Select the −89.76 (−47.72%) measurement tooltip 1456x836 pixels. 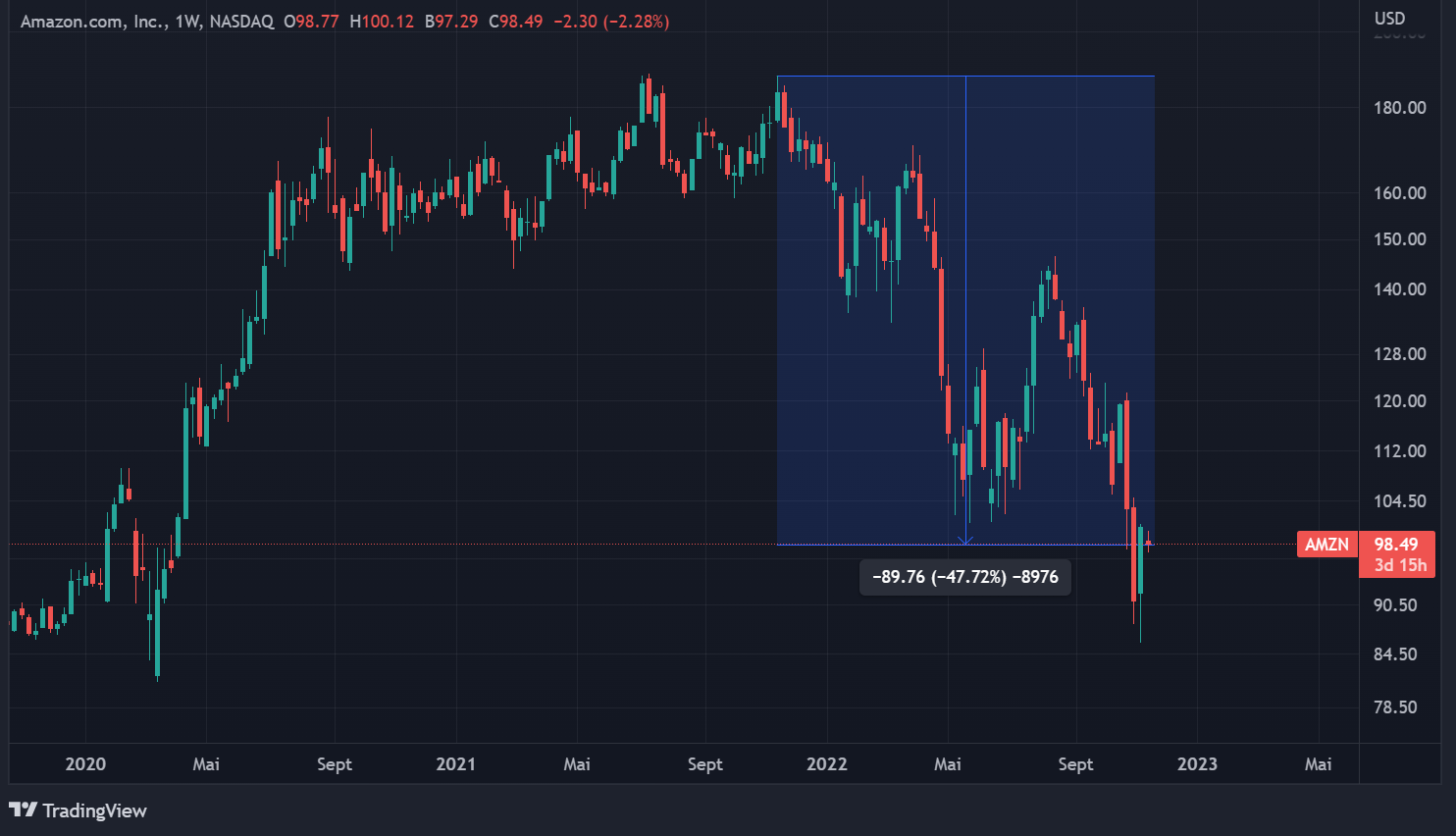pos(965,577)
